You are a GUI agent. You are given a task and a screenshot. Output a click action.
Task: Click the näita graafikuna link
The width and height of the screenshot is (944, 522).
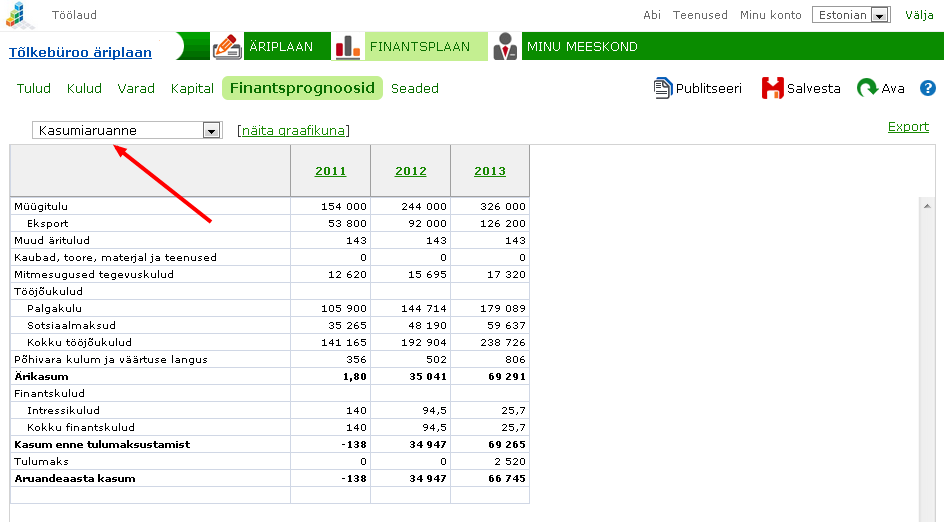coord(293,130)
